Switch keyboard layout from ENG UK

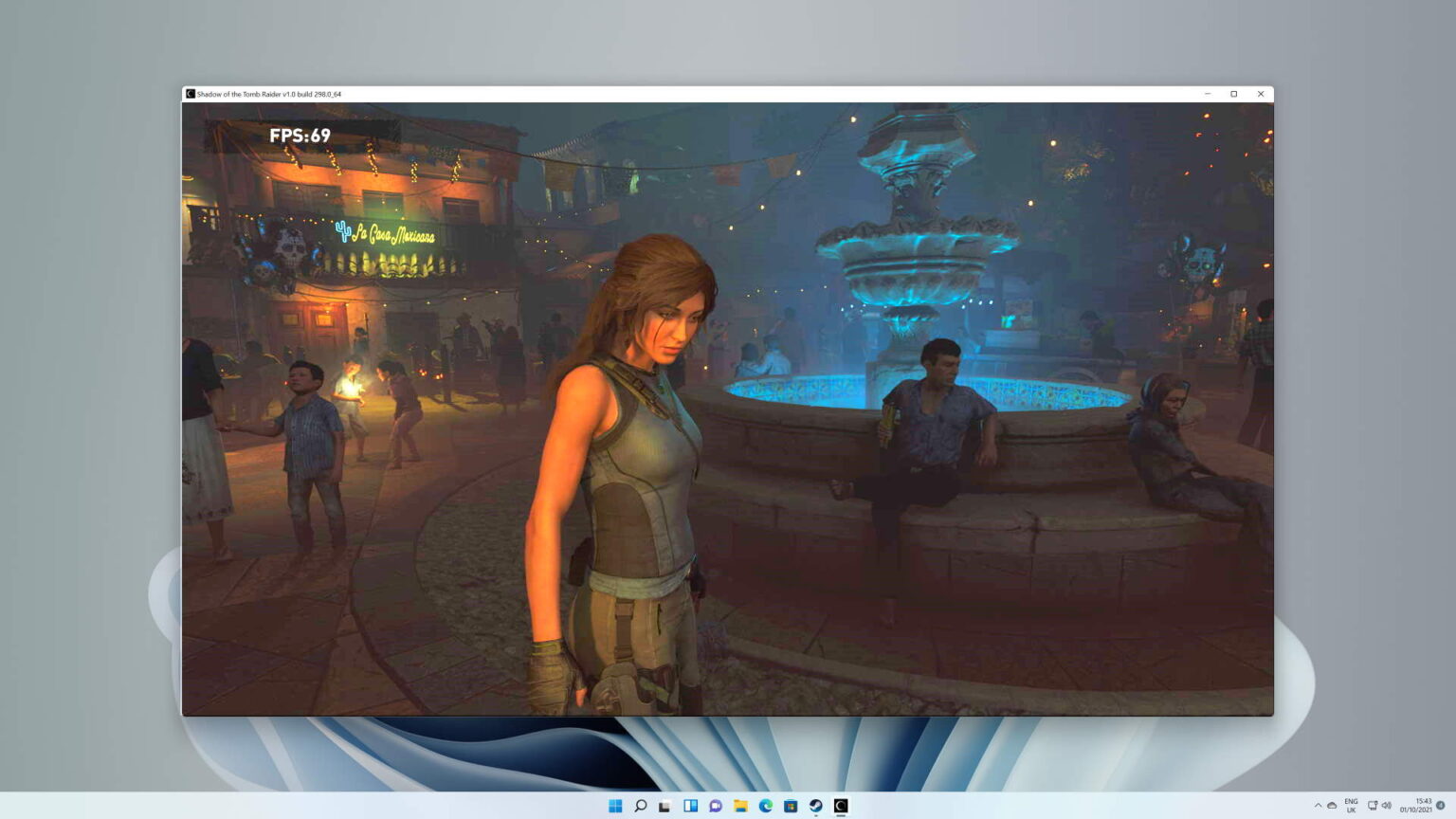click(x=1351, y=806)
